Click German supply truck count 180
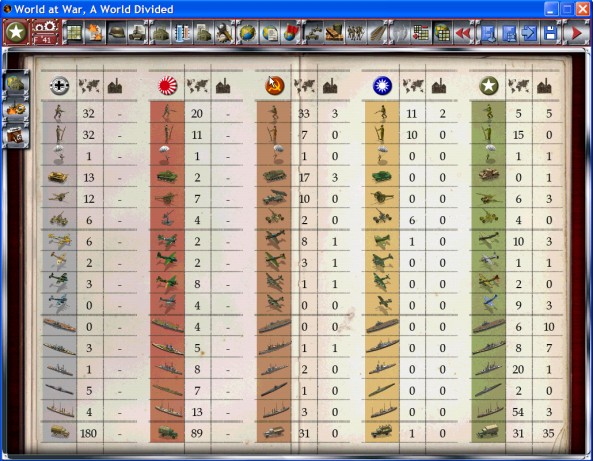593x461 pixels. [88, 433]
